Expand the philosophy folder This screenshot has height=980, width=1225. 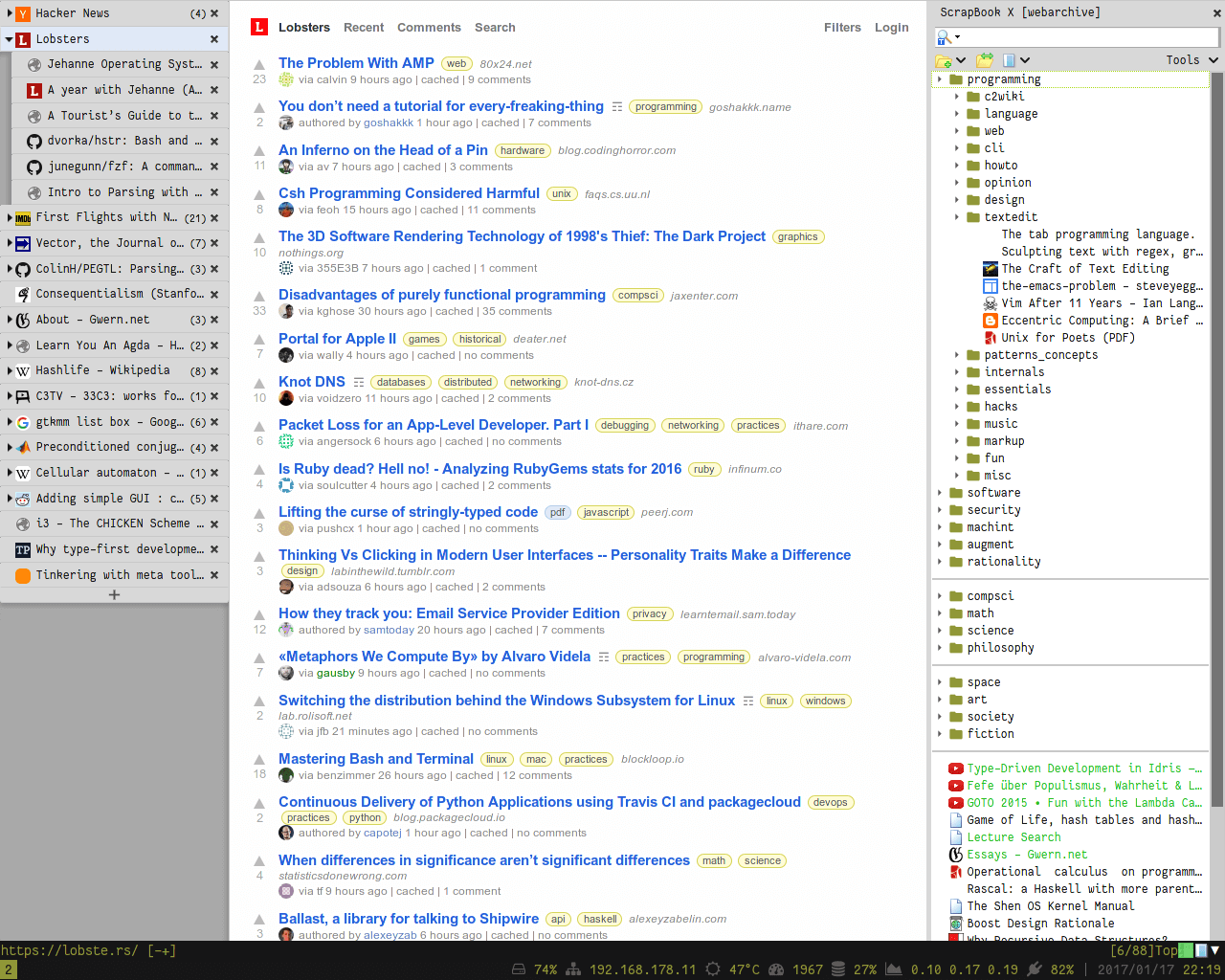pyautogui.click(x=940, y=648)
